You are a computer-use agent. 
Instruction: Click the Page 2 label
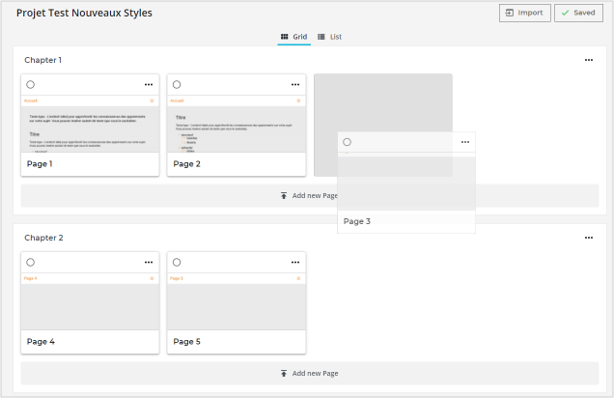pyautogui.click(x=187, y=164)
